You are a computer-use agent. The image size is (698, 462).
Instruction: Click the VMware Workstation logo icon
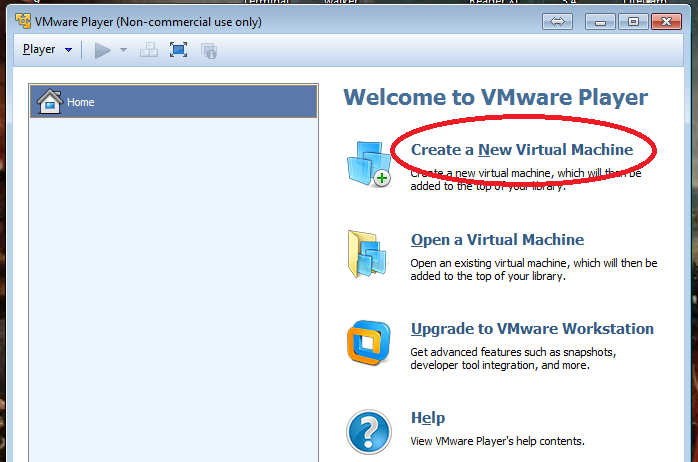pyautogui.click(x=369, y=343)
